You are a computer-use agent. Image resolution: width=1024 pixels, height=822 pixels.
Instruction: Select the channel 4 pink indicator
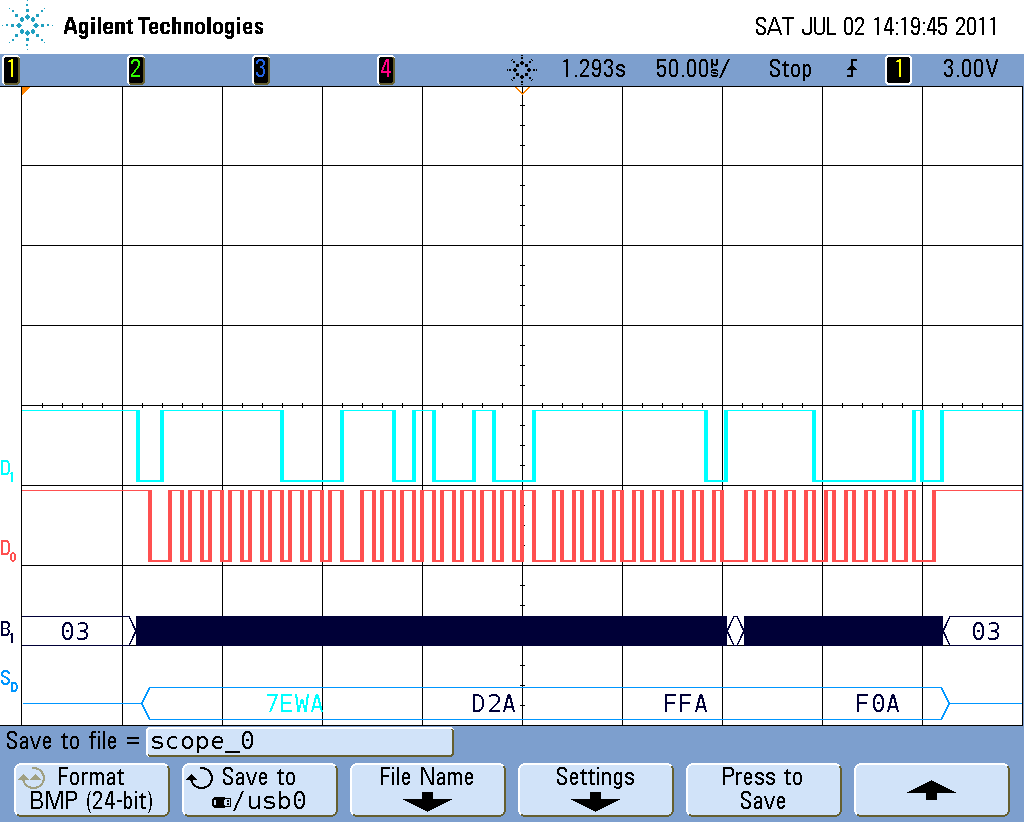tap(386, 69)
